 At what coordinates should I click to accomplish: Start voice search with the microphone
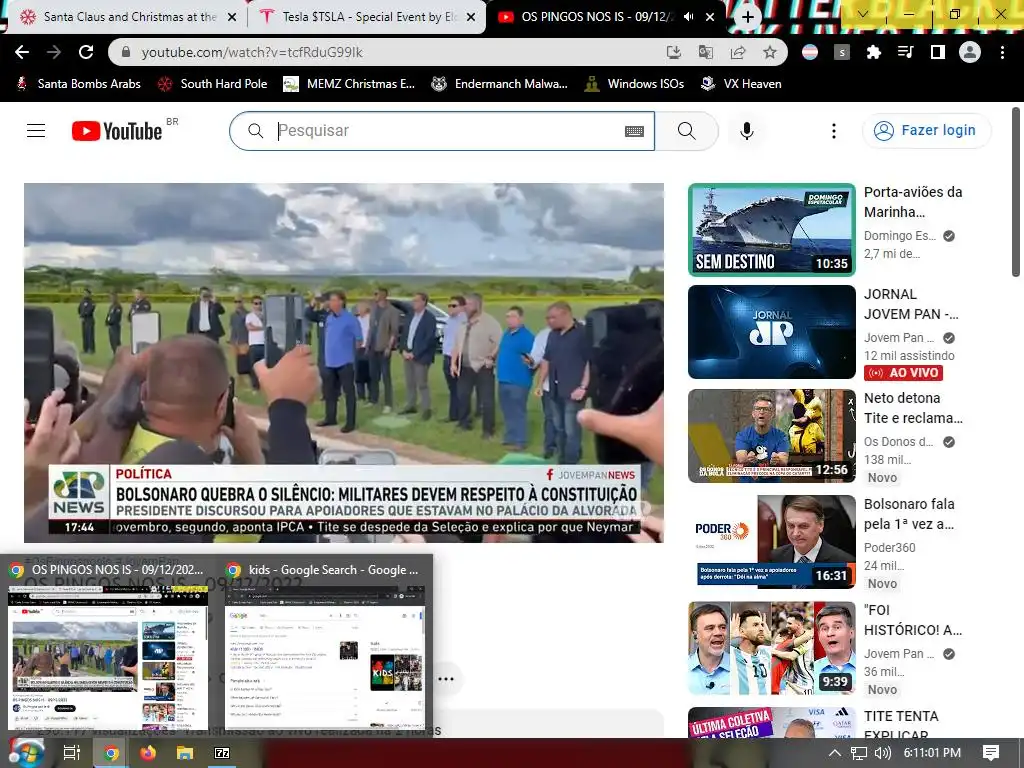point(746,131)
